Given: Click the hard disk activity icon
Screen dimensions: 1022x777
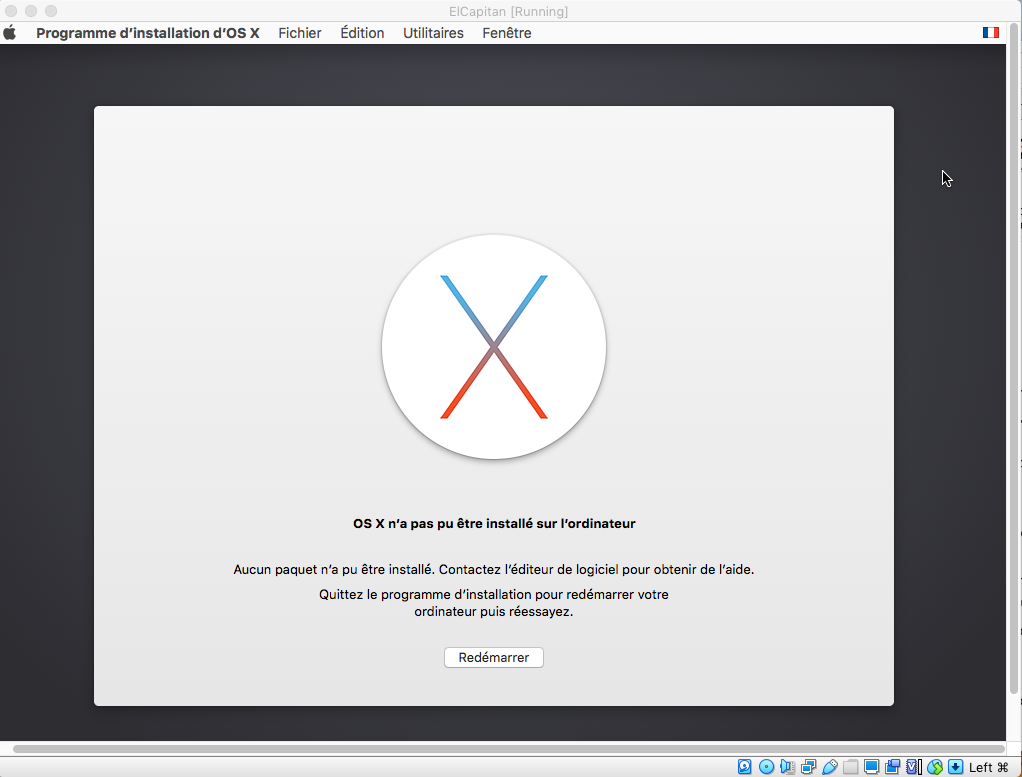Looking at the screenshot, I should pos(744,767).
